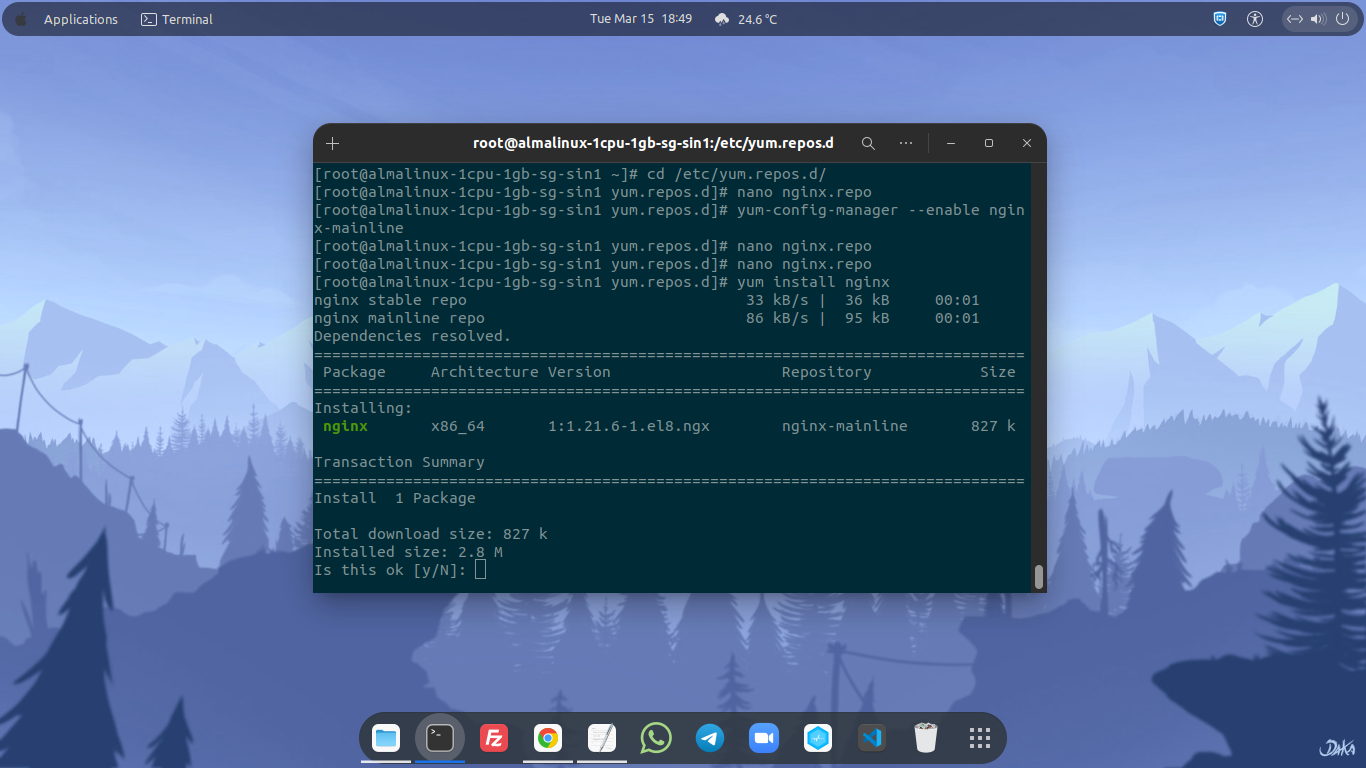Open the text editor notepad dock icon
Image resolution: width=1366 pixels, height=768 pixels.
coord(602,738)
